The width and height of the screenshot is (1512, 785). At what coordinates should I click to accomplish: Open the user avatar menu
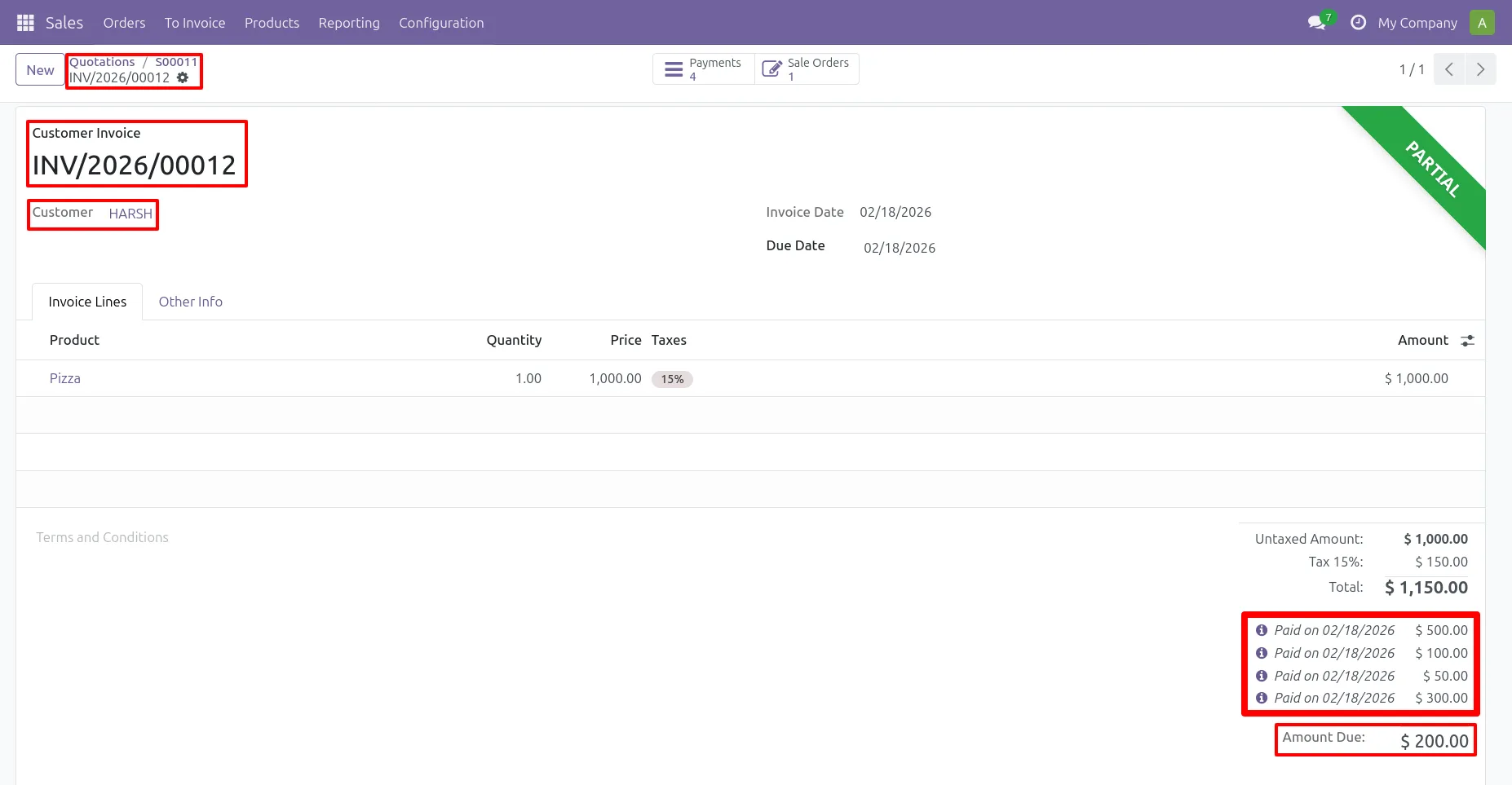pos(1482,23)
